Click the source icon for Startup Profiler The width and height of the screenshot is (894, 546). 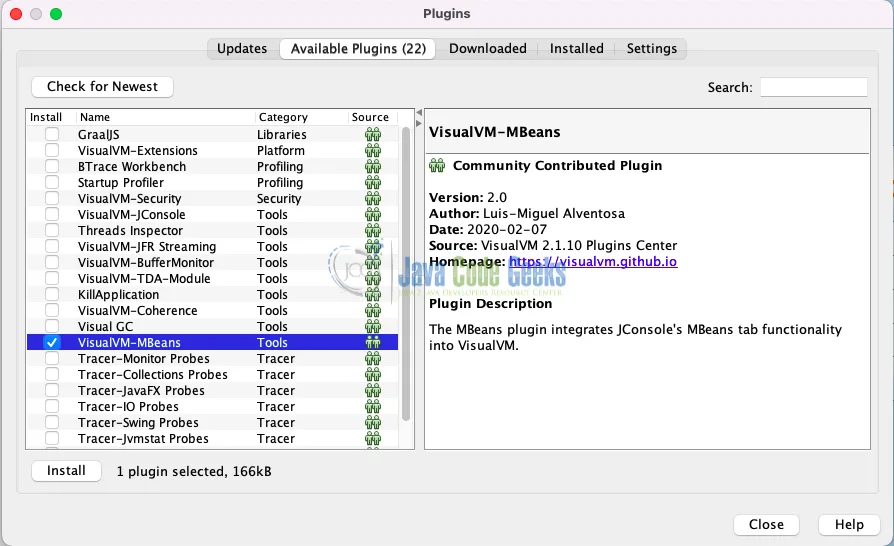point(373,182)
